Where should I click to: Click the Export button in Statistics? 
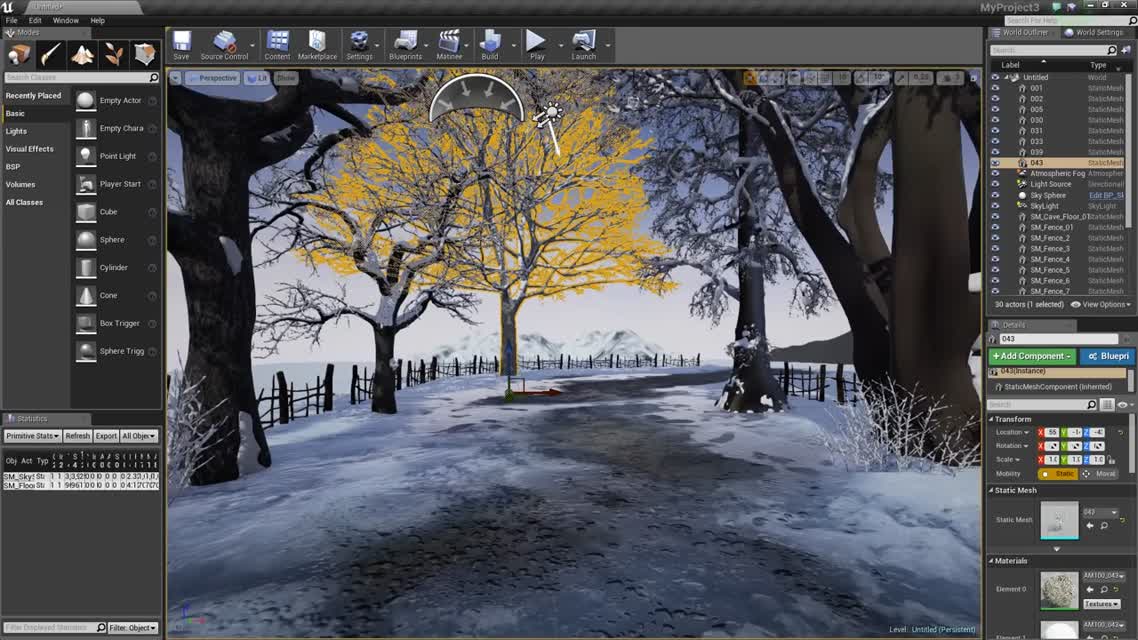click(106, 436)
